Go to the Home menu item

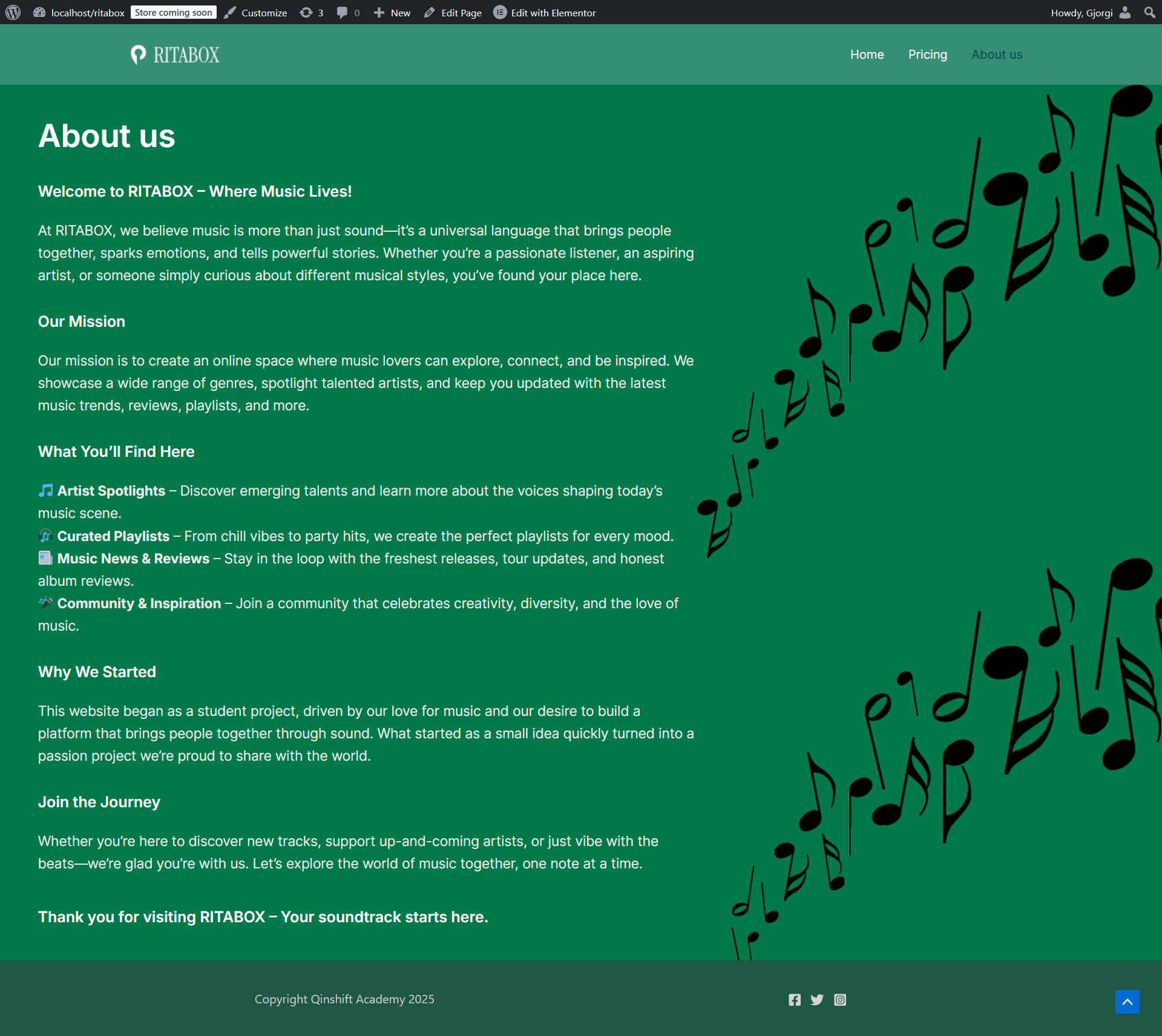pos(867,54)
